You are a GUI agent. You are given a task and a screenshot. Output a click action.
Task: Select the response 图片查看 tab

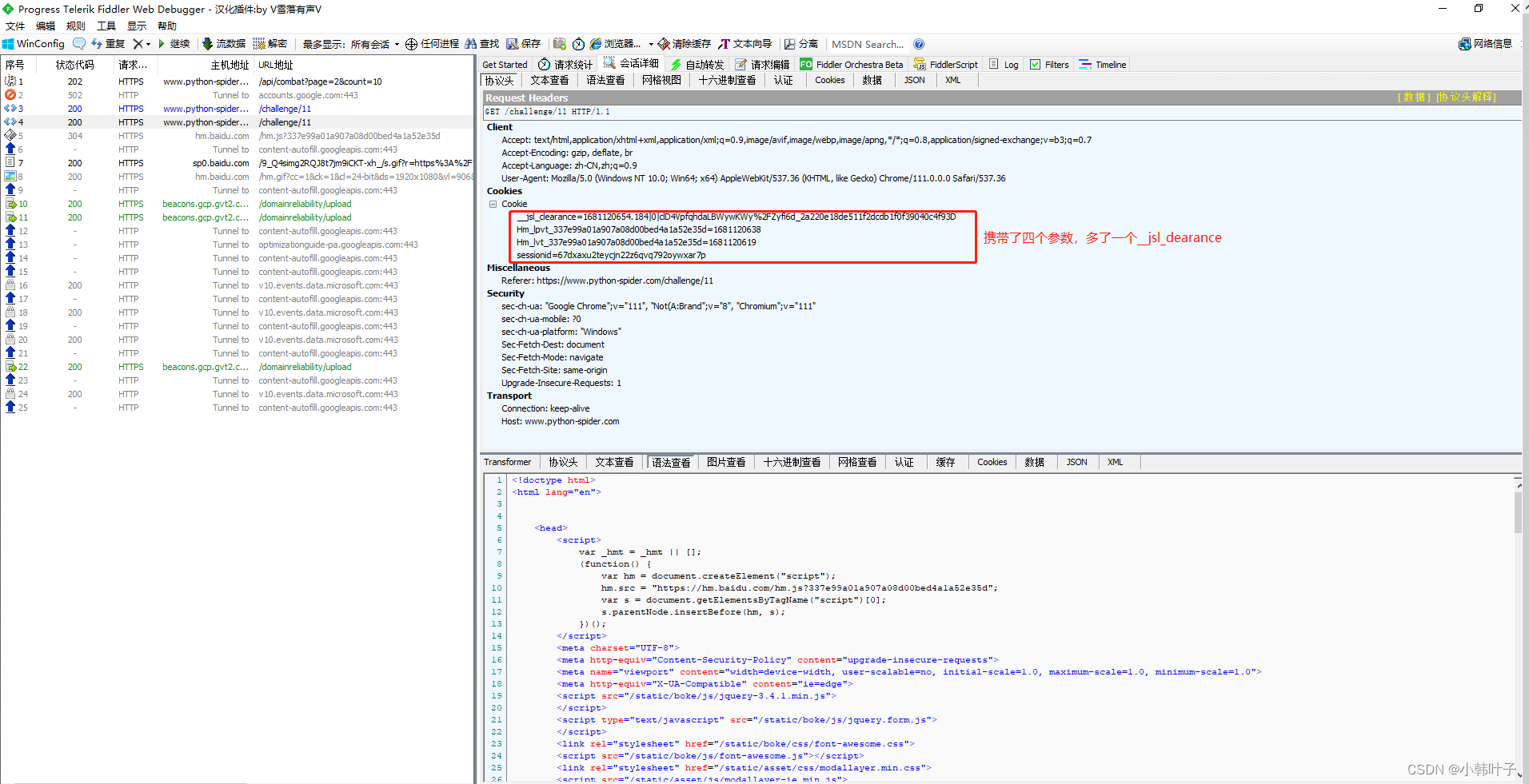pyautogui.click(x=726, y=462)
